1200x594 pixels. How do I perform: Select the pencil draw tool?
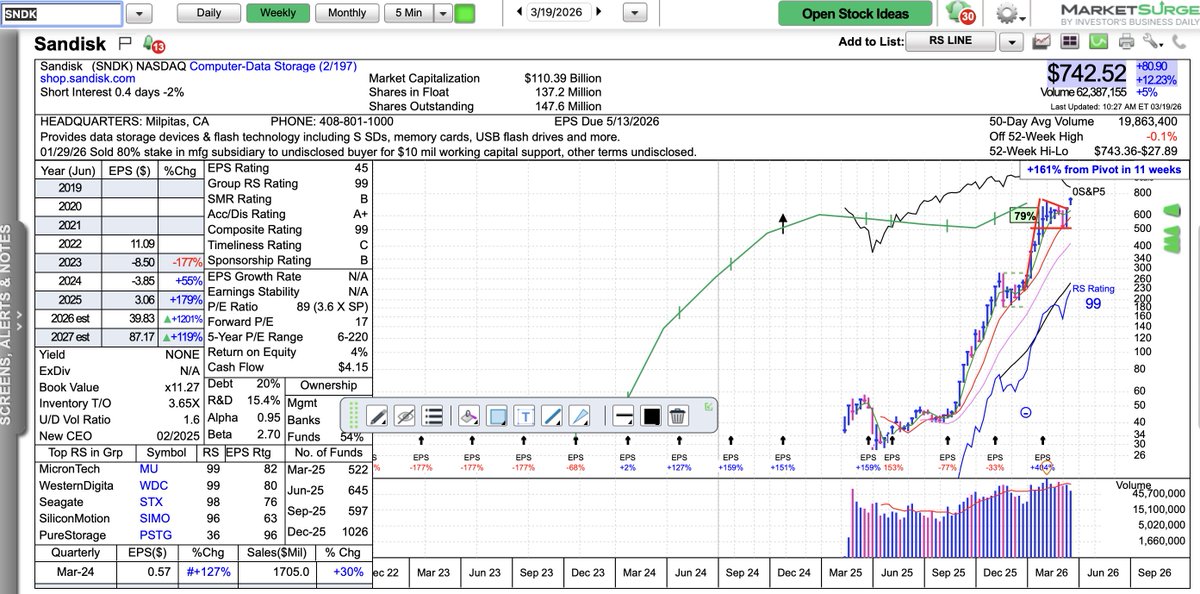[377, 415]
